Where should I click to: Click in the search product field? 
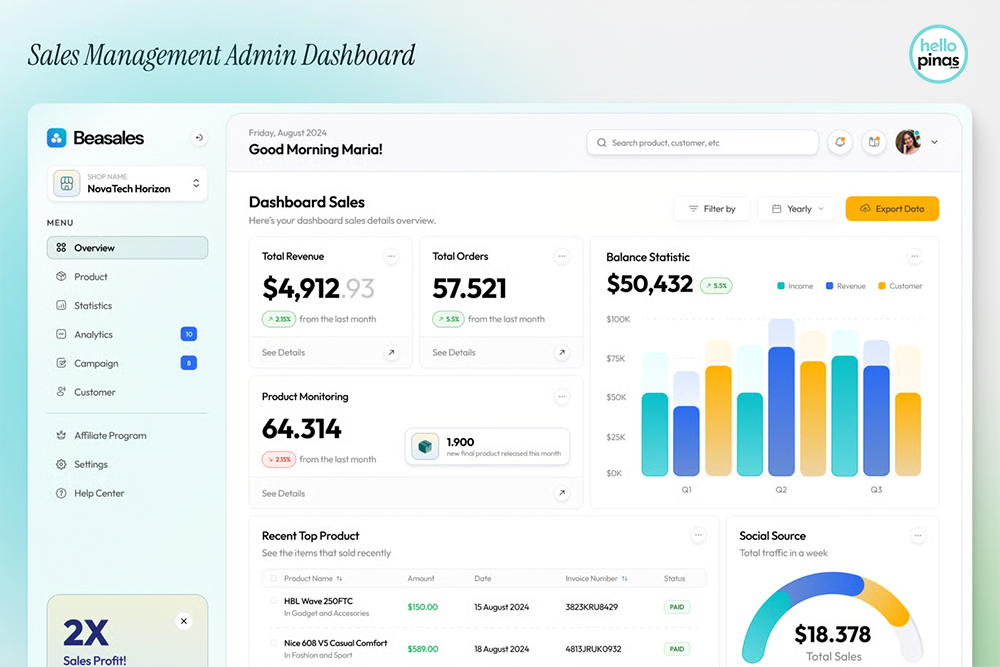[702, 142]
